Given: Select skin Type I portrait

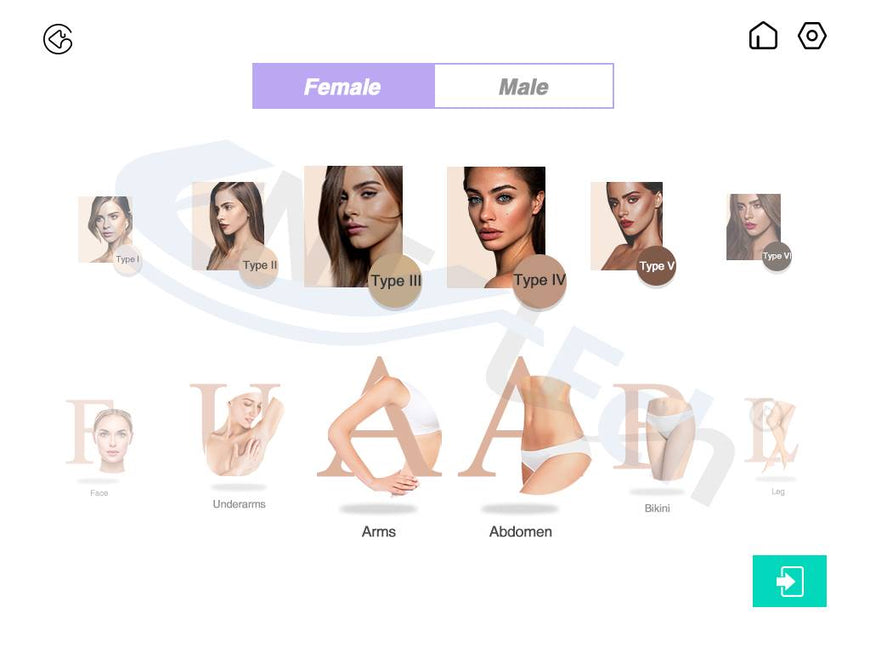Looking at the screenshot, I should (x=105, y=229).
